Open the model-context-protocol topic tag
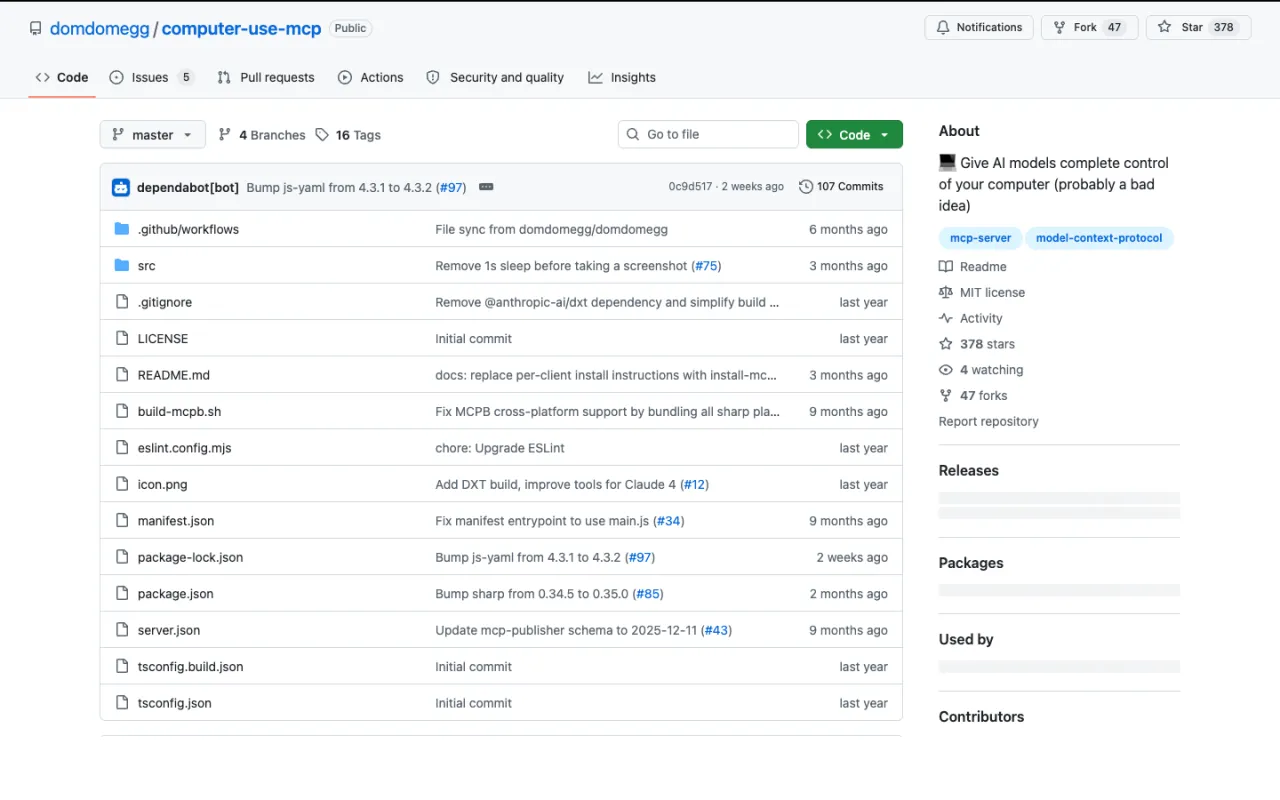 coord(1099,238)
